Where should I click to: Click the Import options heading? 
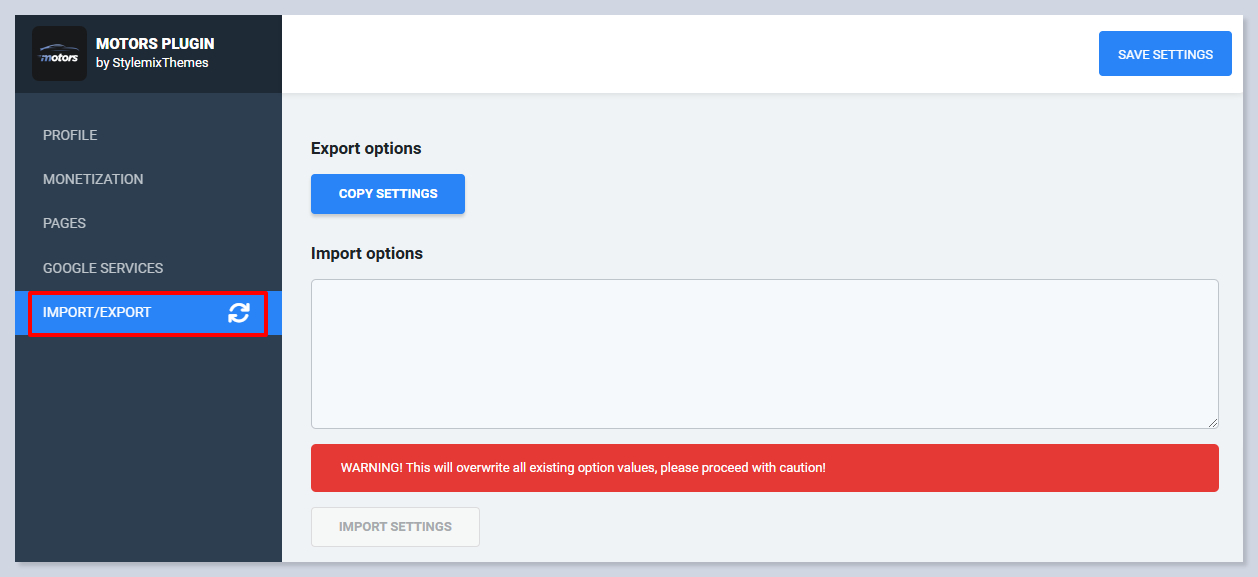click(367, 253)
